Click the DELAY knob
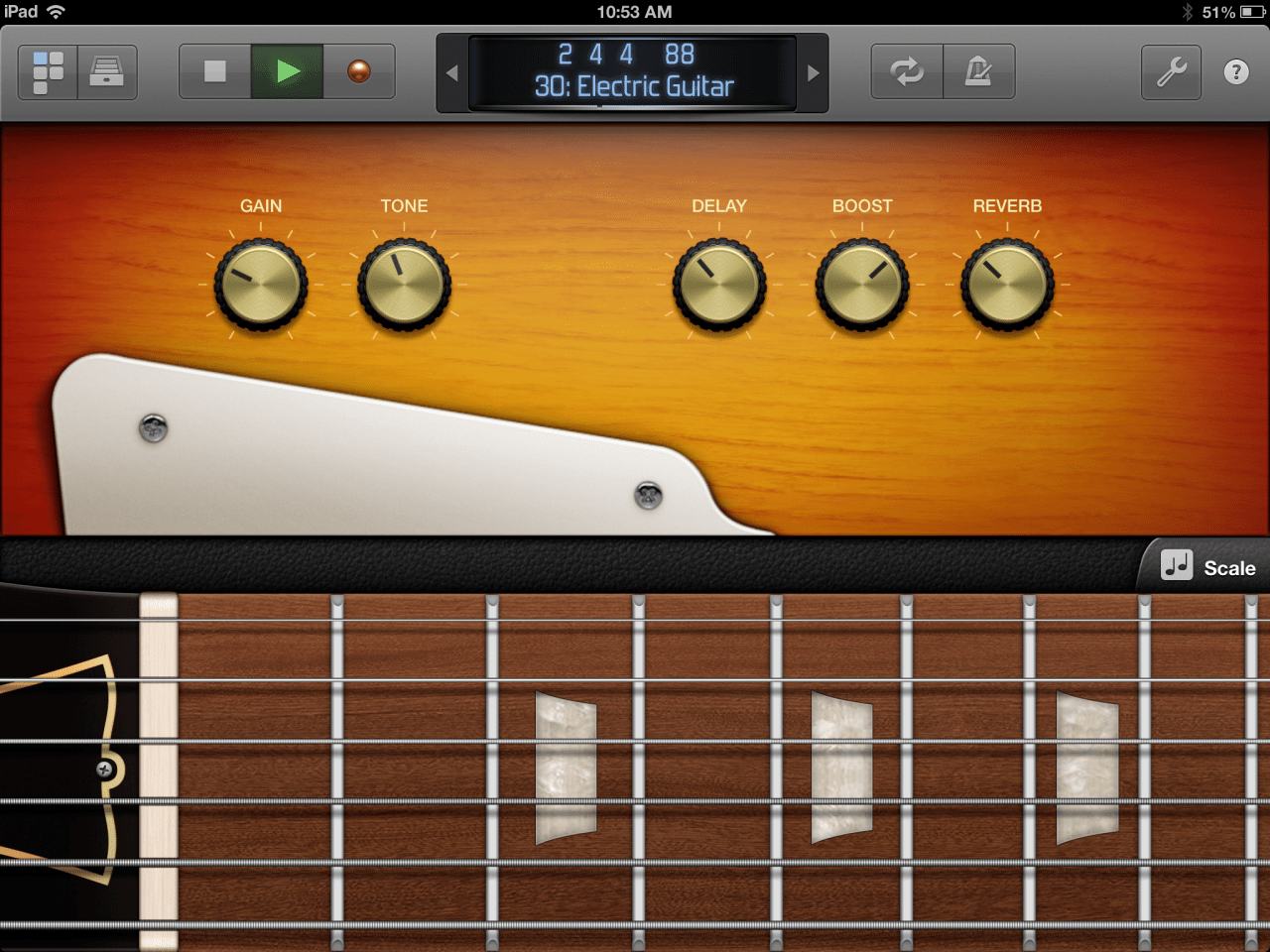The height and width of the screenshot is (952, 1270). coord(719,286)
